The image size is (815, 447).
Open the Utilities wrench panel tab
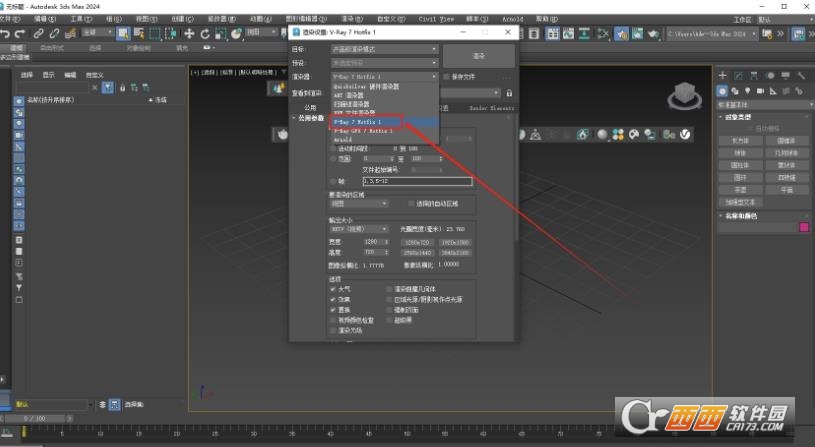[801, 76]
